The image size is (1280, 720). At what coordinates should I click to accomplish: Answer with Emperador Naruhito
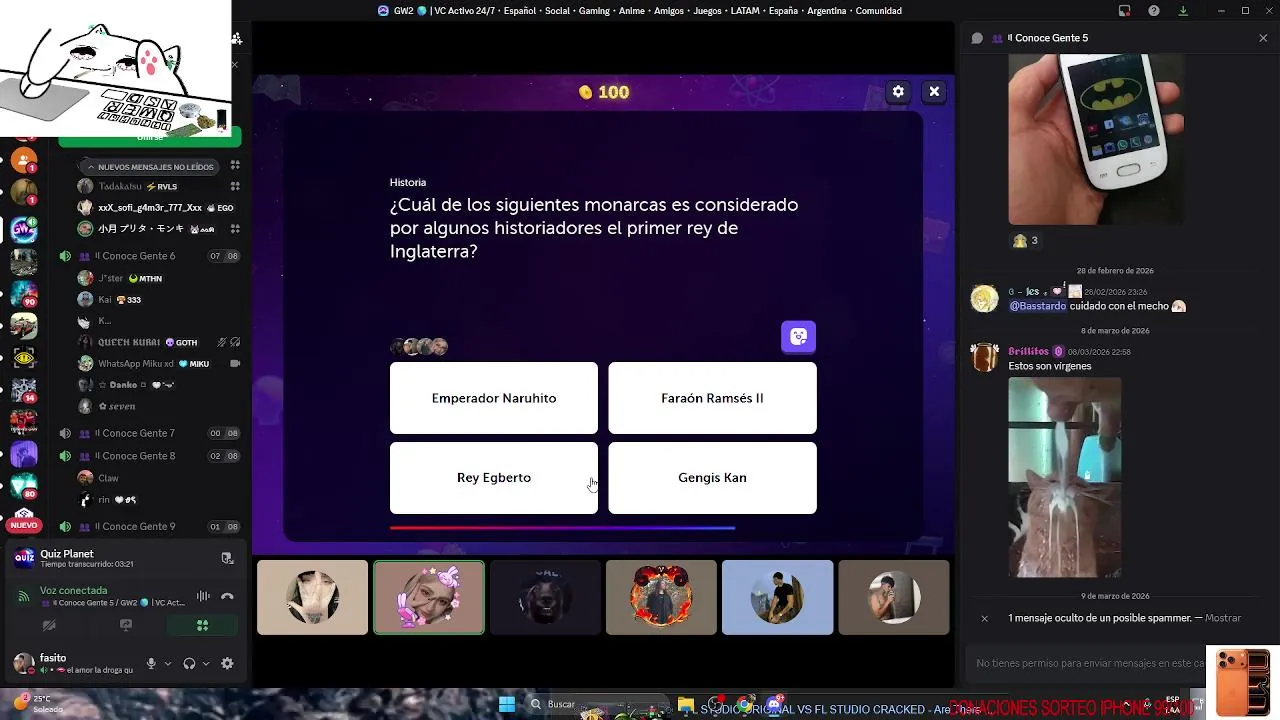(x=494, y=398)
